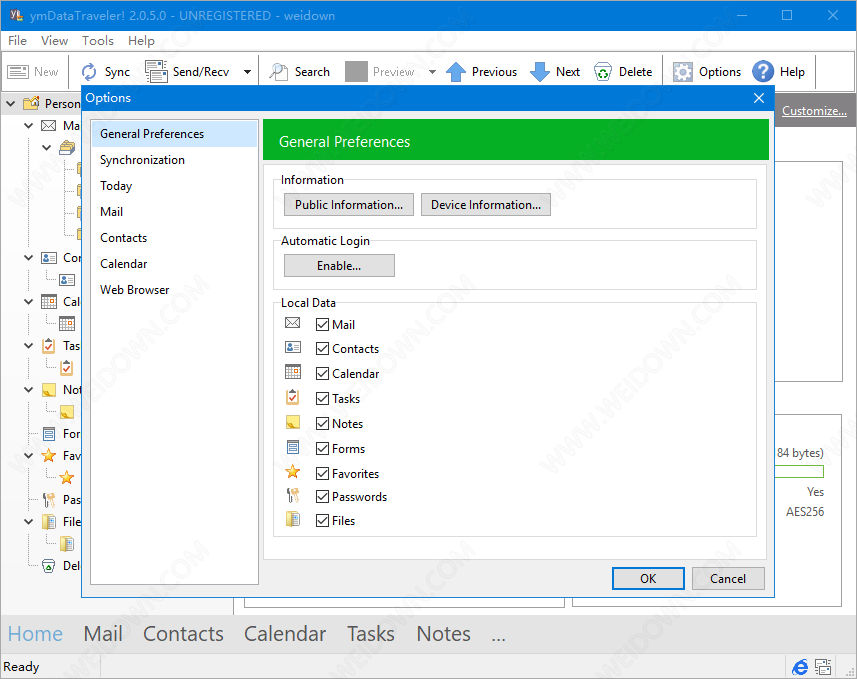Select the Passwords keys icon in tree

click(x=49, y=500)
